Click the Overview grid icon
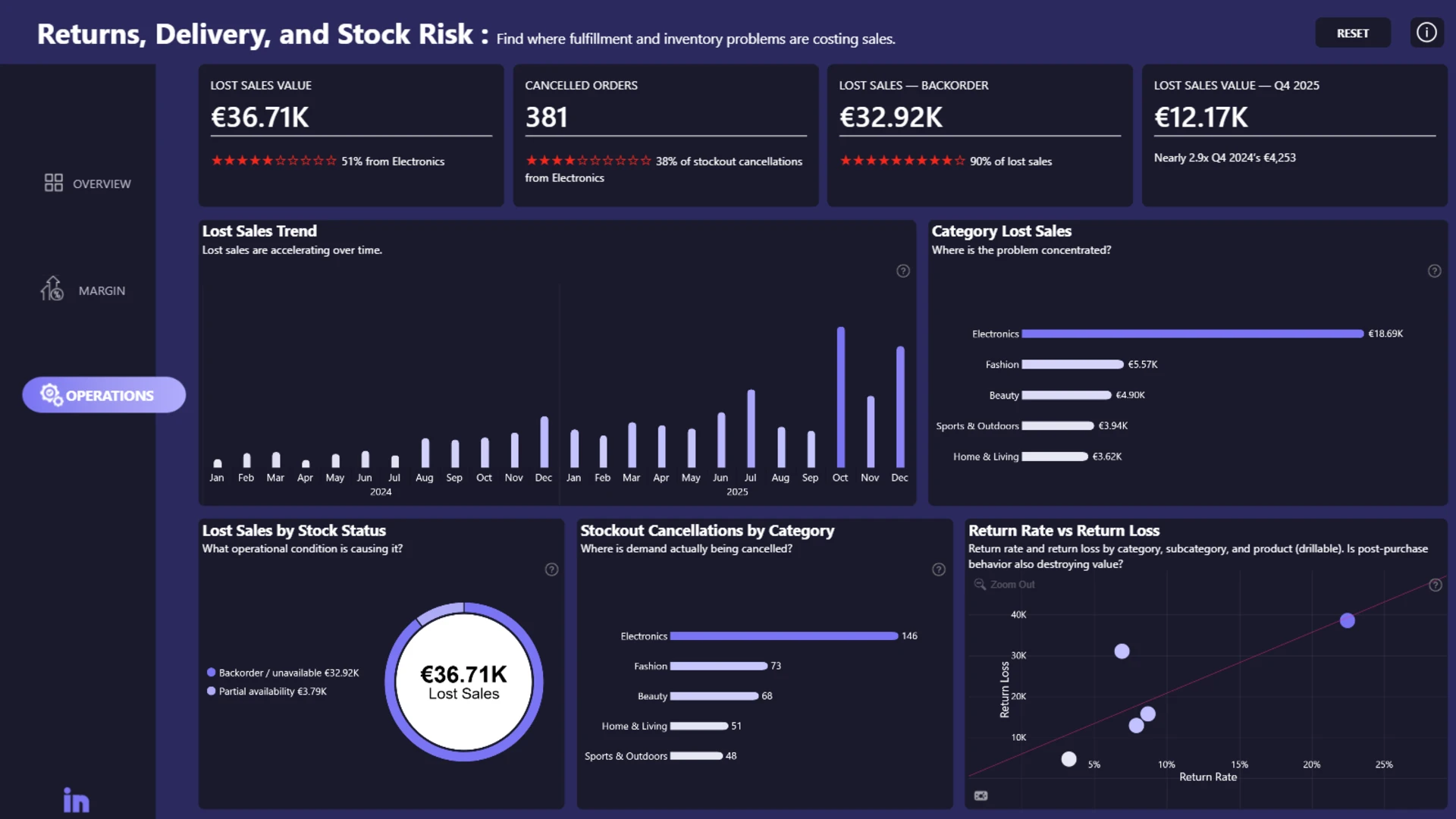This screenshot has height=819, width=1456. coord(53,183)
